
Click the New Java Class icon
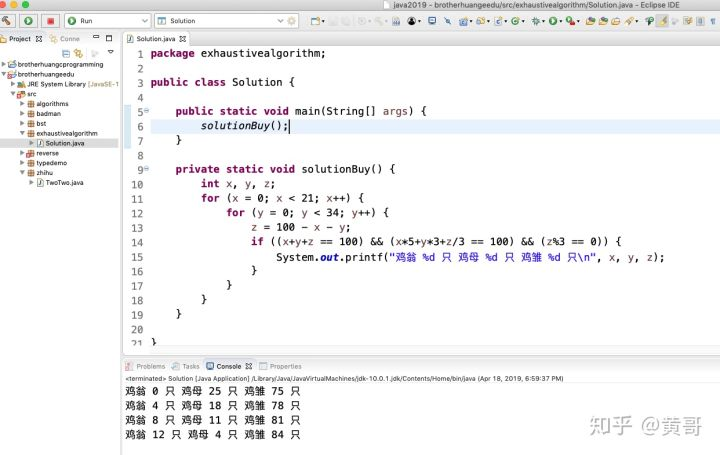click(514, 21)
